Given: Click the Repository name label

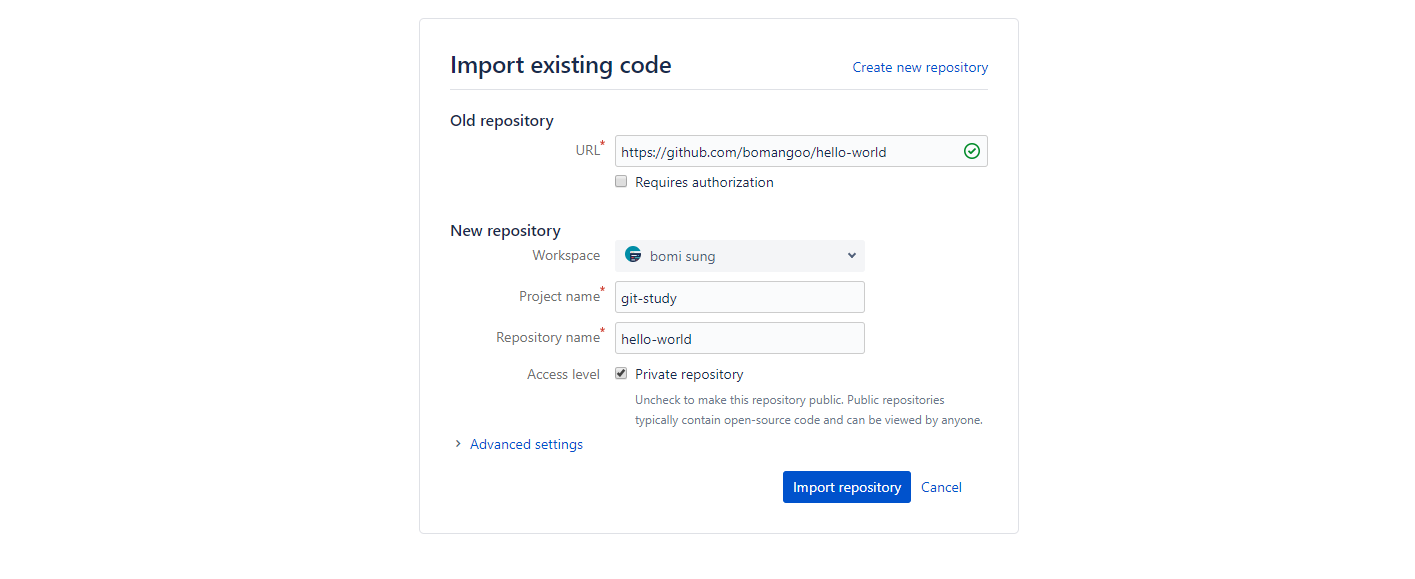Looking at the screenshot, I should pyautogui.click(x=548, y=337).
